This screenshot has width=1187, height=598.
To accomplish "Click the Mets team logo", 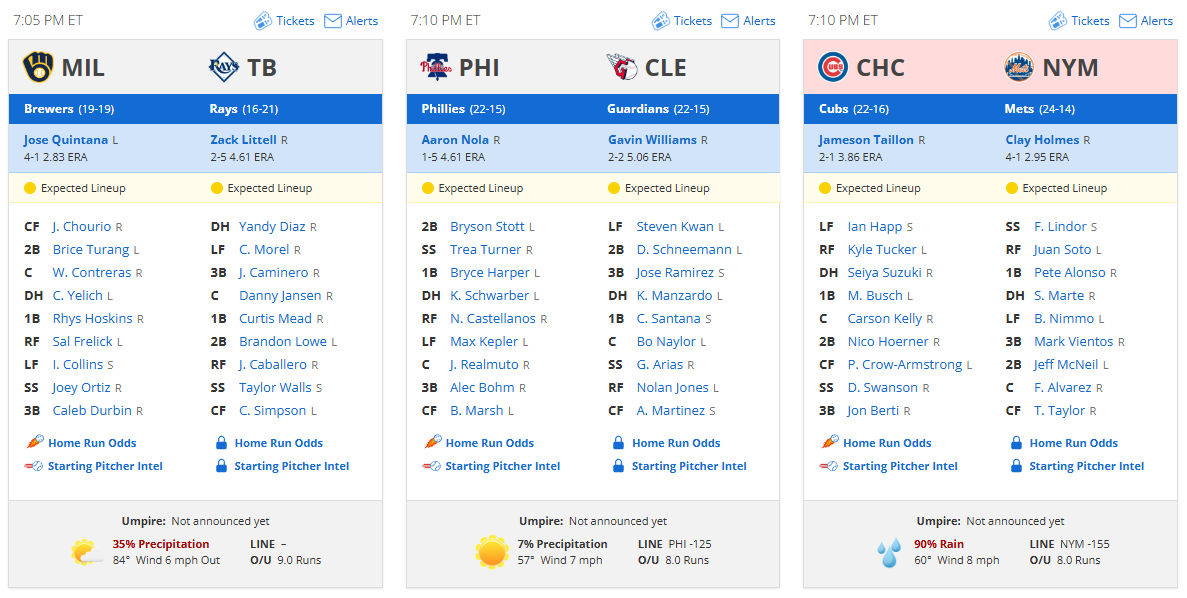I will [1019, 67].
